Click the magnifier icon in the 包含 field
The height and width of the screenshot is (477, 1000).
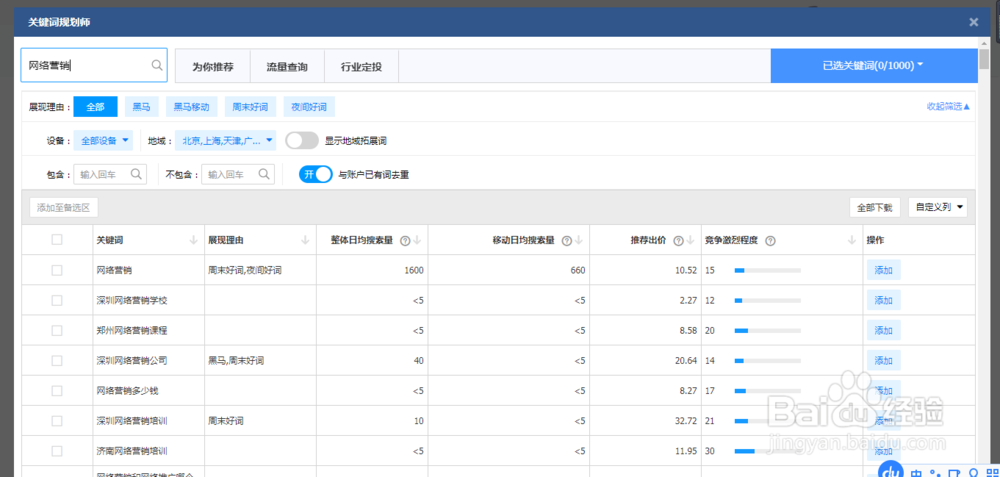(136, 173)
